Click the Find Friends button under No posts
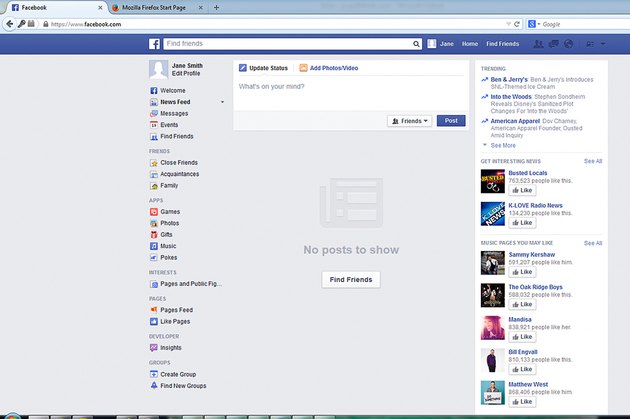630x419 pixels. click(351, 280)
